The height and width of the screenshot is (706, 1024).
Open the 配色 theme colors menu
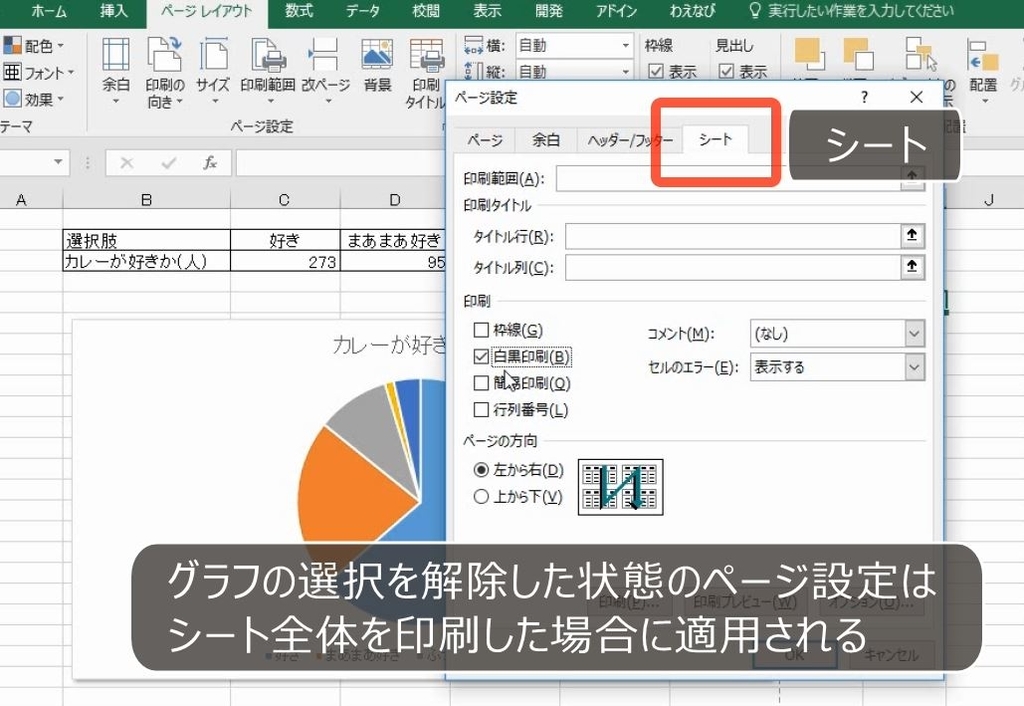tap(33, 46)
